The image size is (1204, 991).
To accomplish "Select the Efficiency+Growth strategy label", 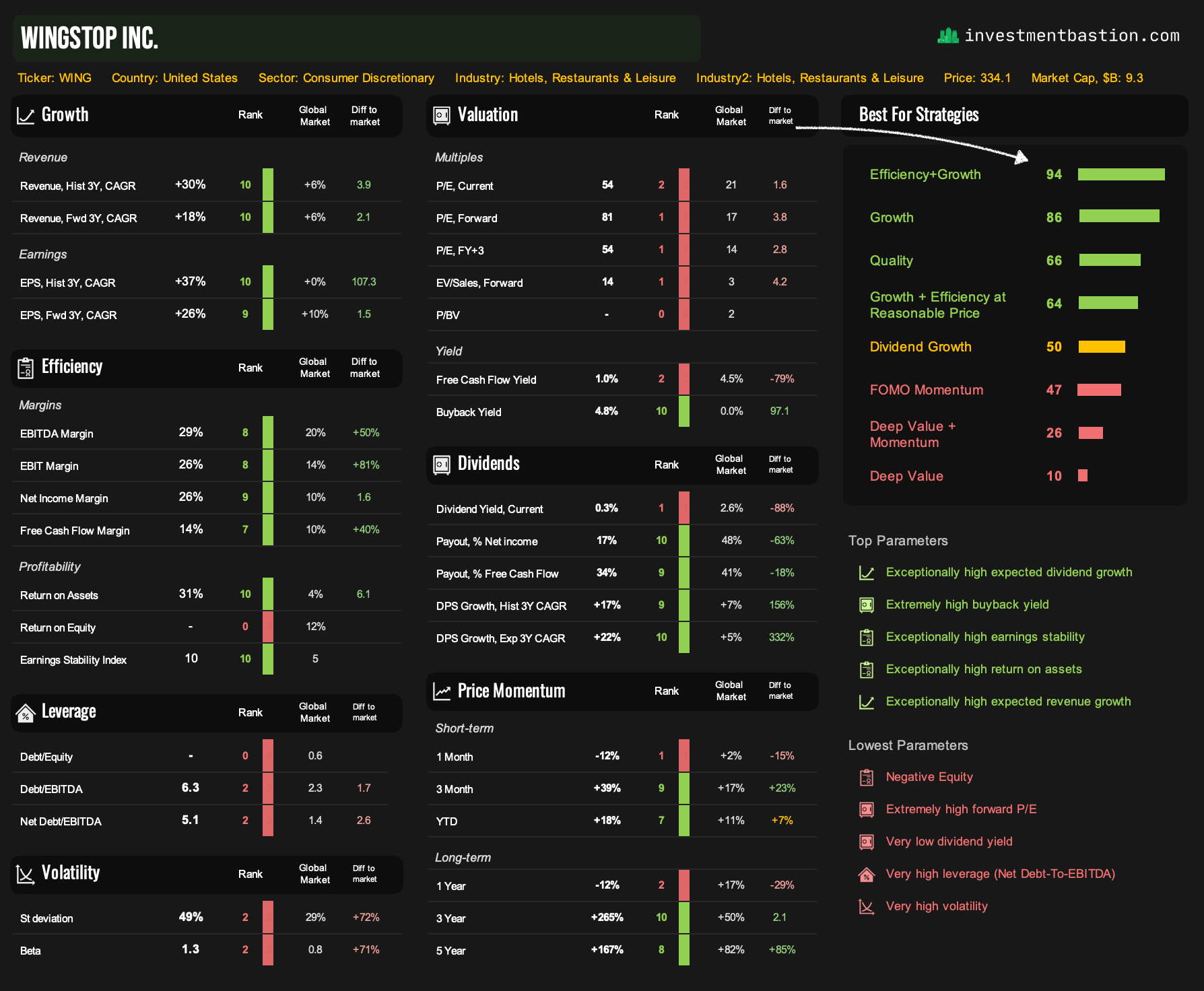I will coord(925,174).
